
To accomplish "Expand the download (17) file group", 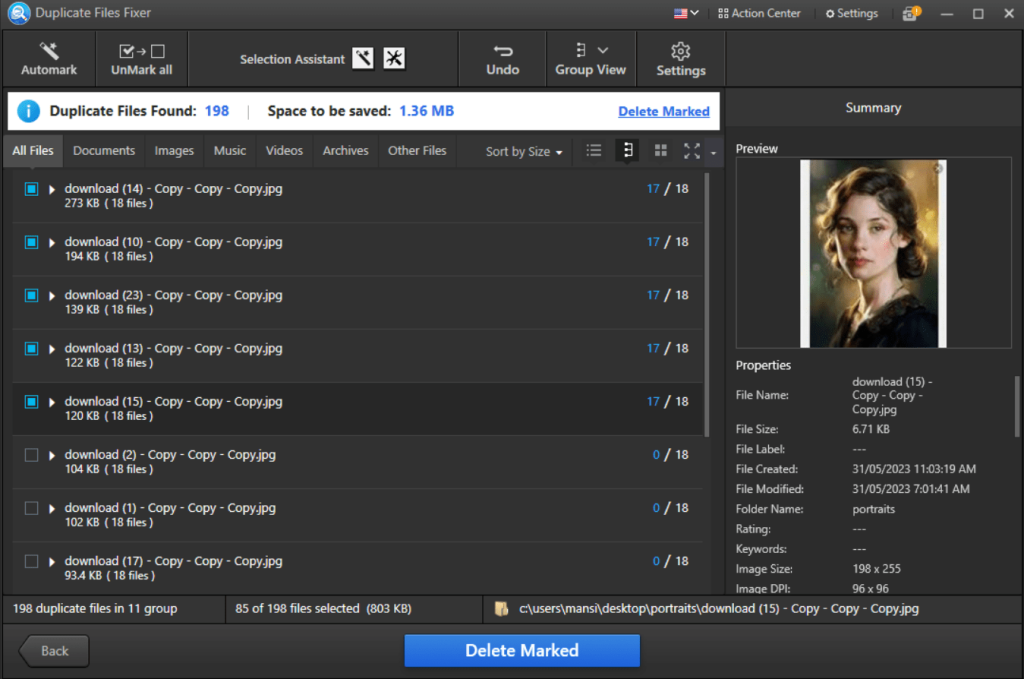I will (x=52, y=562).
